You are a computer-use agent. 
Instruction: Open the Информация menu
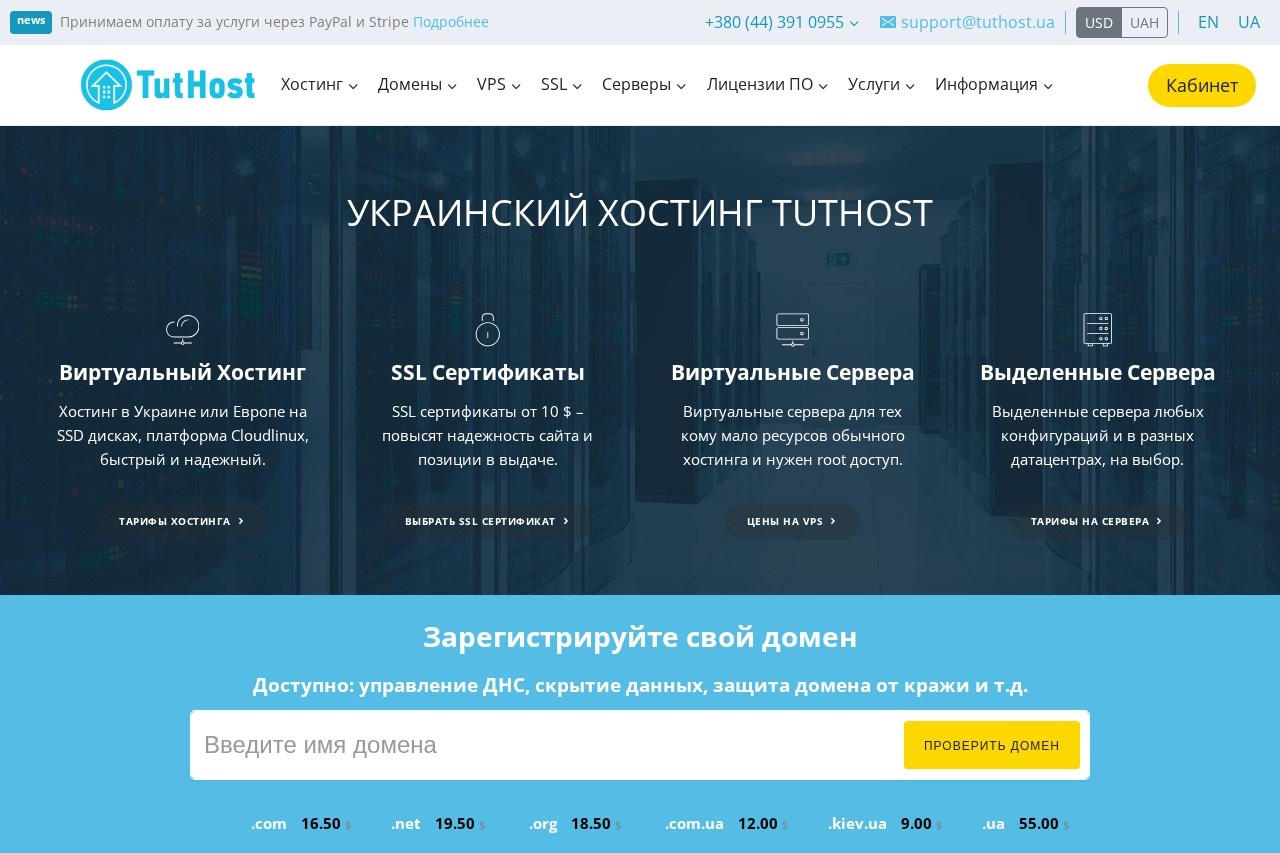(993, 85)
